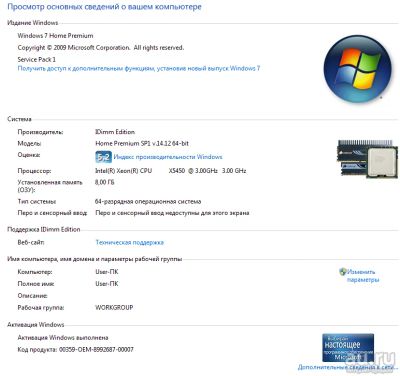Screen dimensions: 400x376
Task: Open link to get new Windows 7 edition features
Action: pyautogui.click(x=139, y=68)
